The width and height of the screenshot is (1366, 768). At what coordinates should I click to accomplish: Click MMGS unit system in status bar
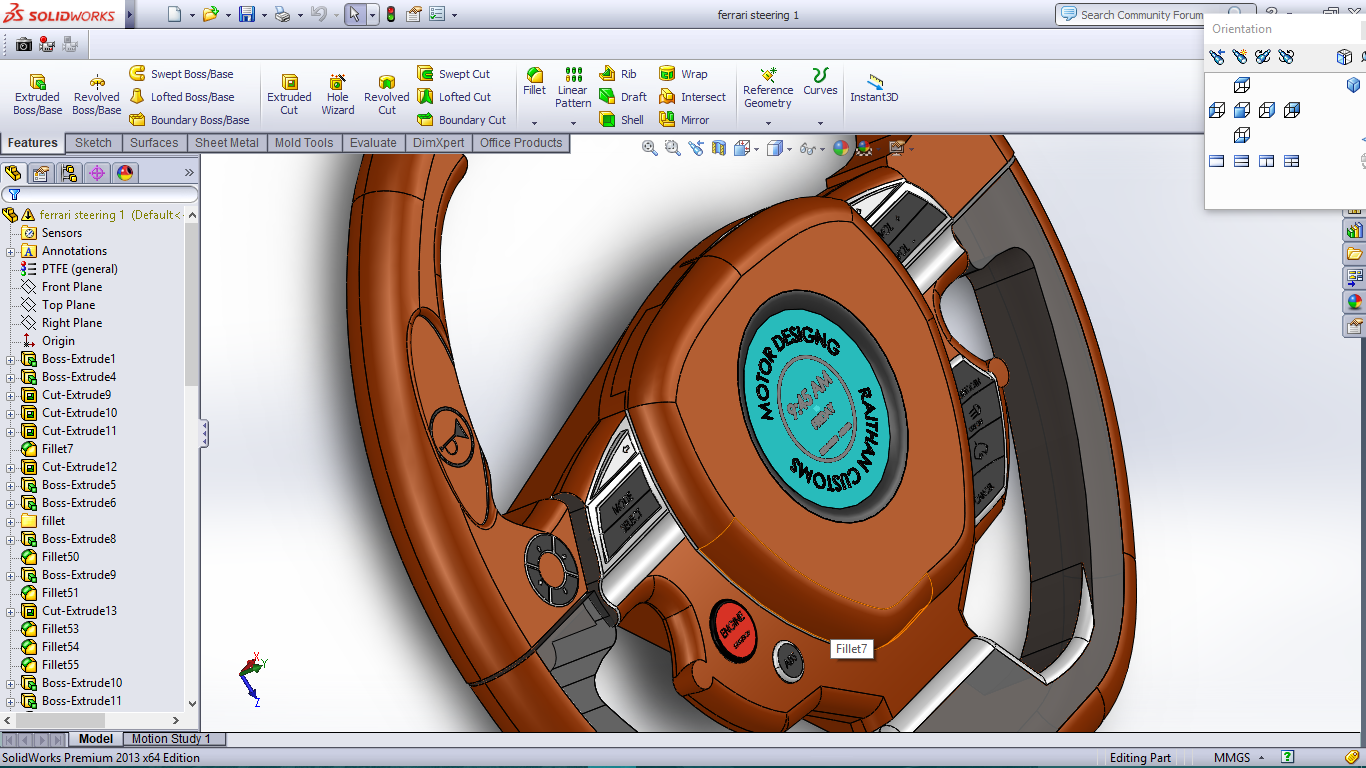[x=1232, y=758]
